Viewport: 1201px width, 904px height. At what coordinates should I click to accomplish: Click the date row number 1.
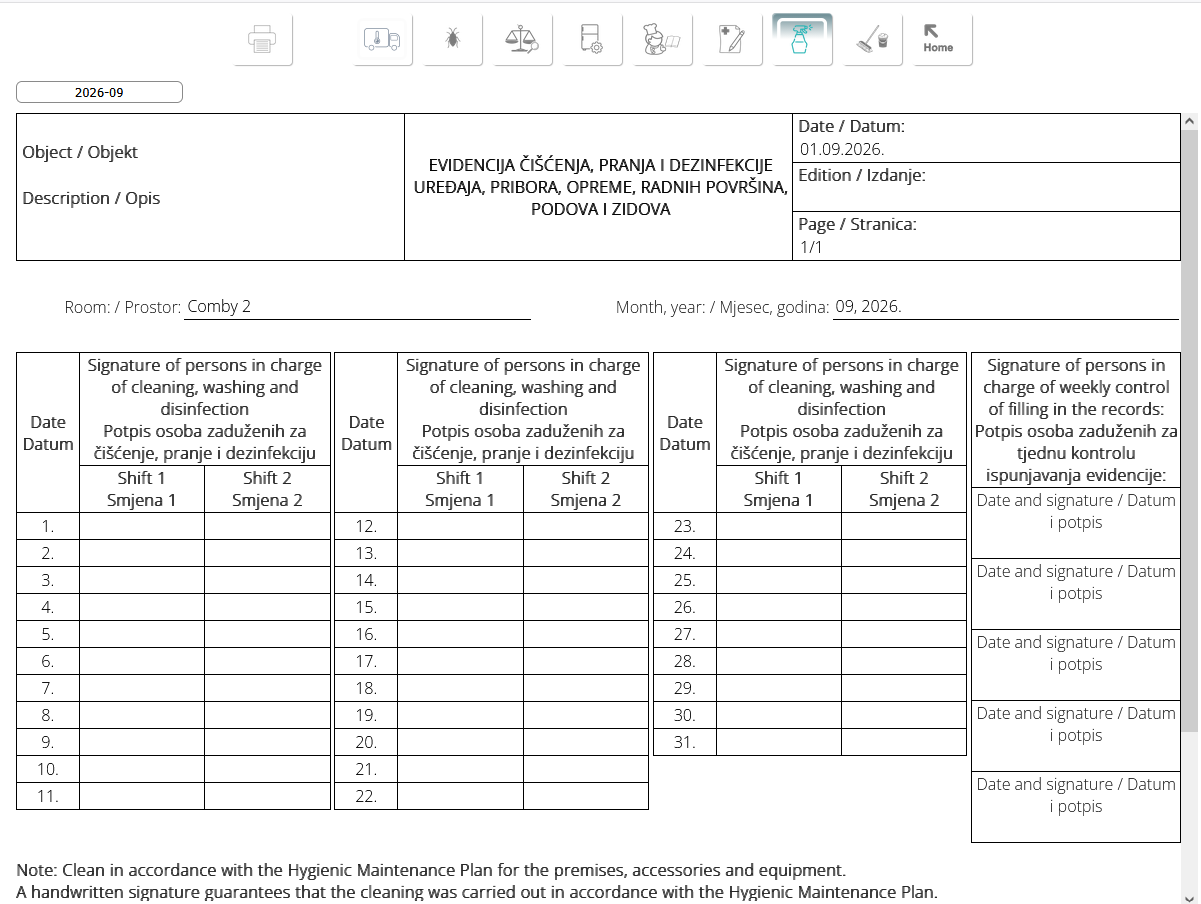click(x=48, y=526)
